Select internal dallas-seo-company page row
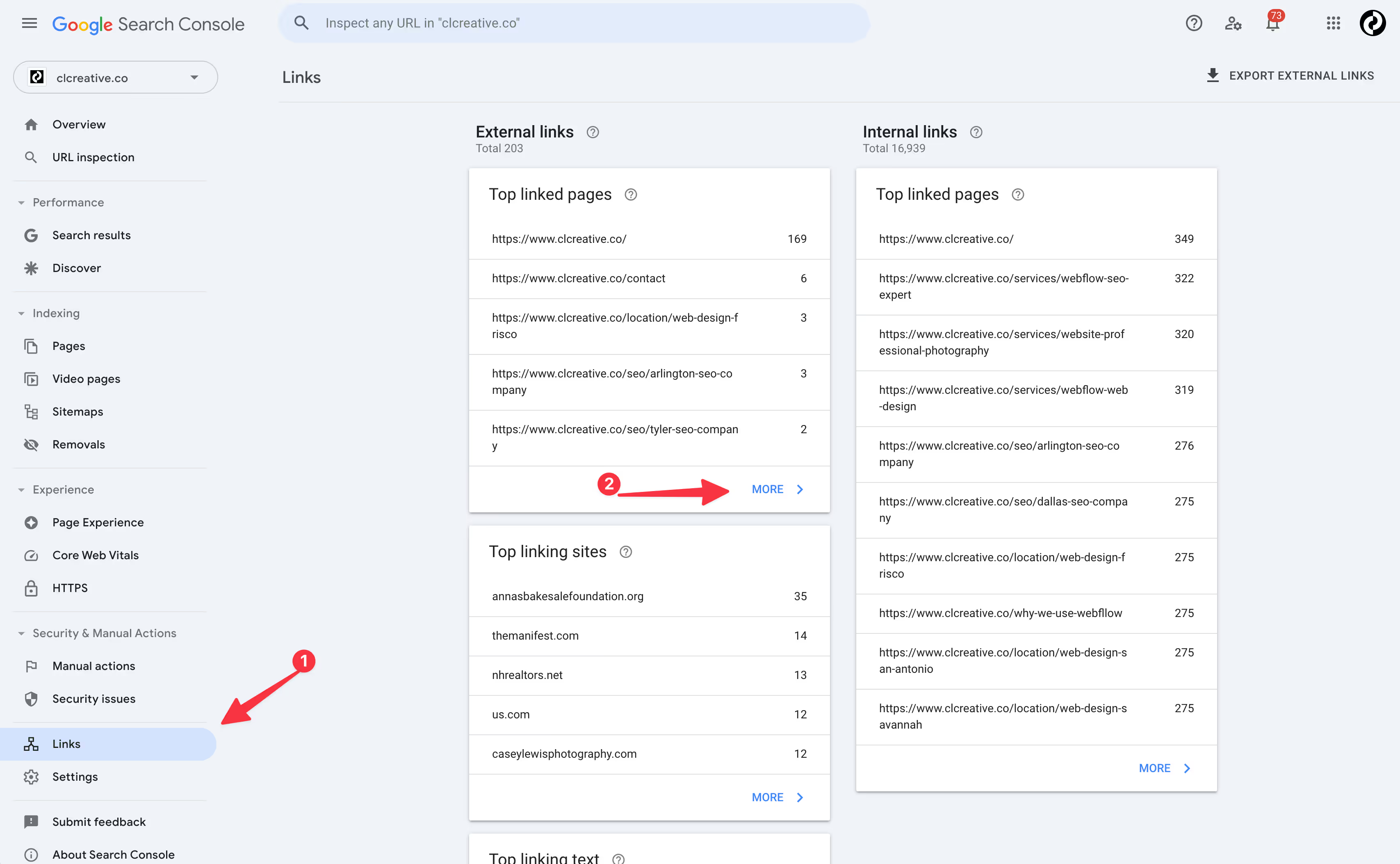 (x=1036, y=510)
